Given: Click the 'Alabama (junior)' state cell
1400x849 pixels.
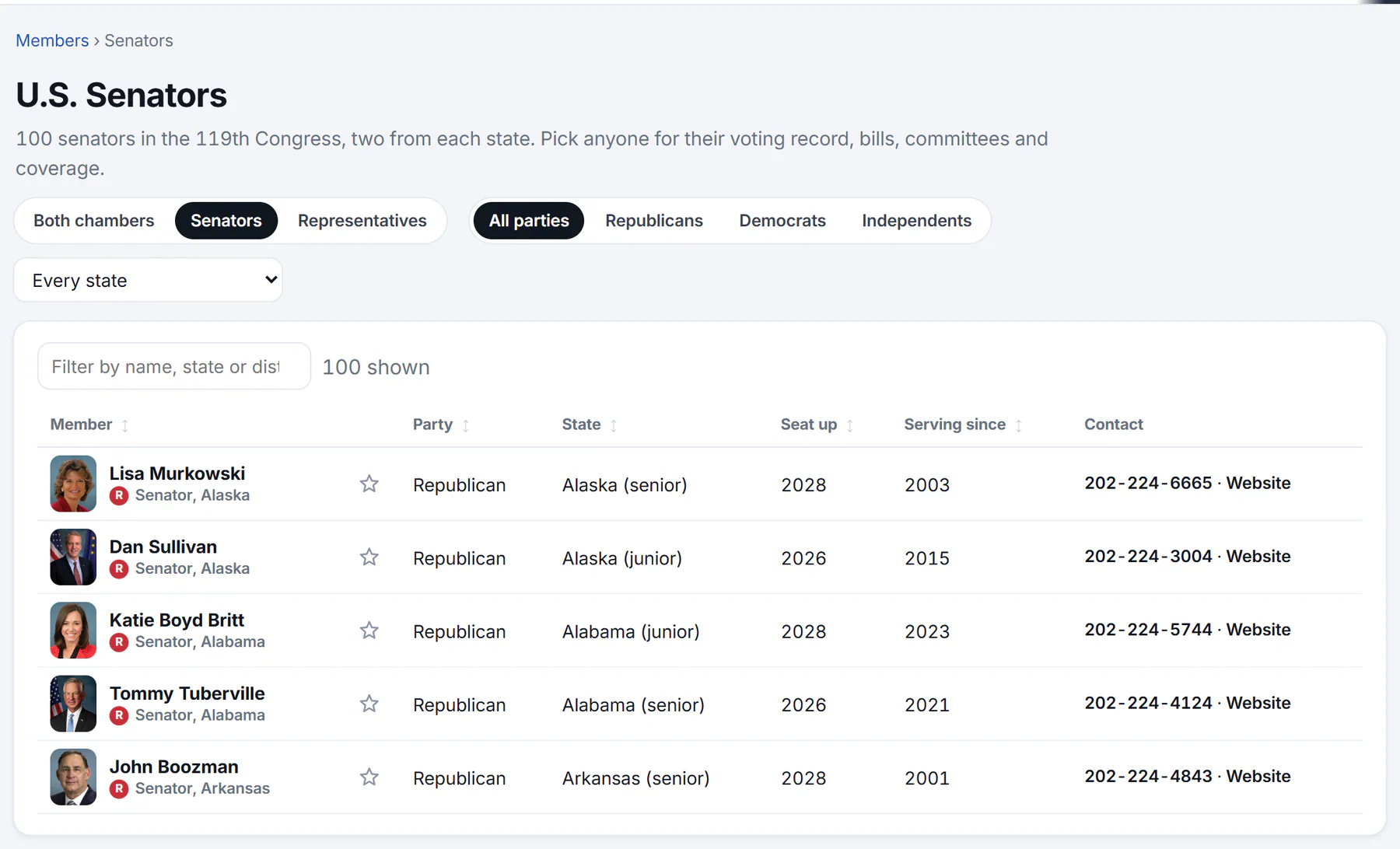Looking at the screenshot, I should [x=631, y=631].
